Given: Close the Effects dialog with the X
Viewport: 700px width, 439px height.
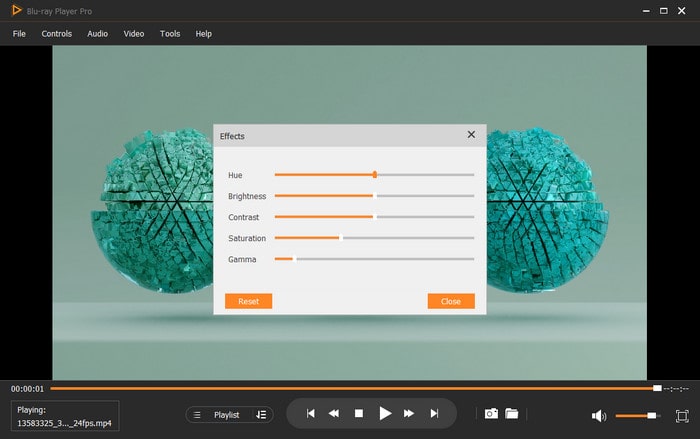Looking at the screenshot, I should click(x=471, y=134).
